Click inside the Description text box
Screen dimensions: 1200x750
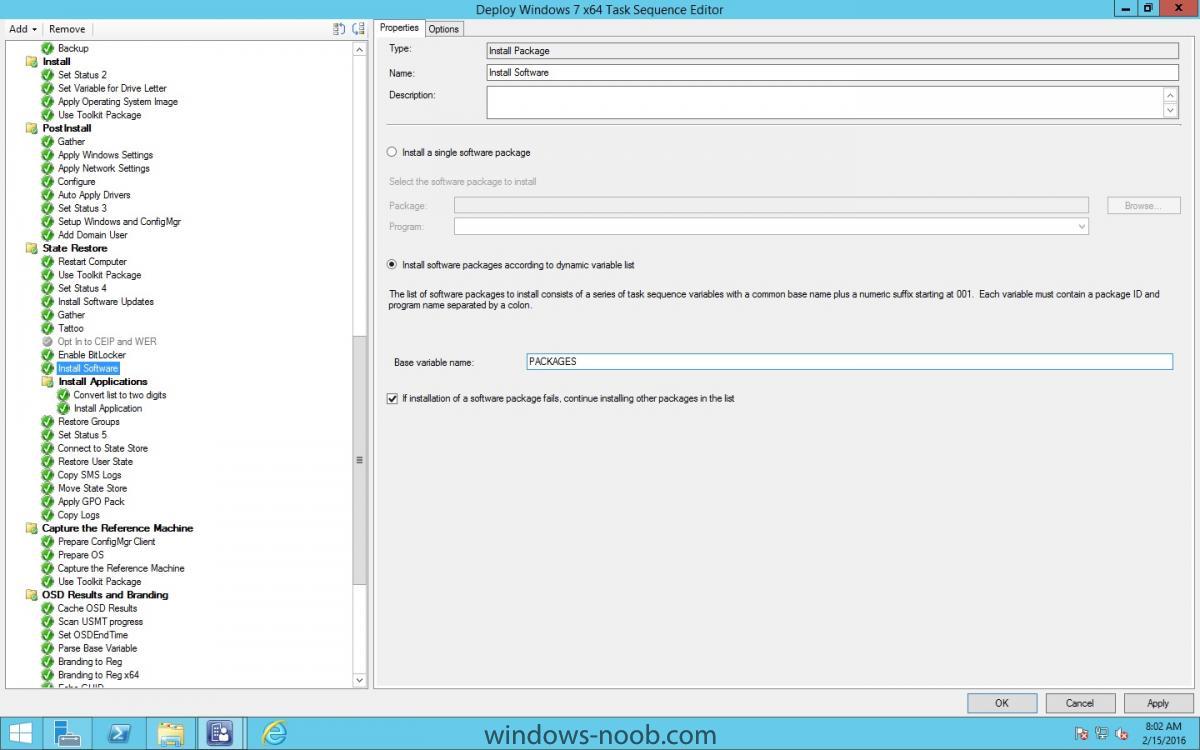click(825, 103)
